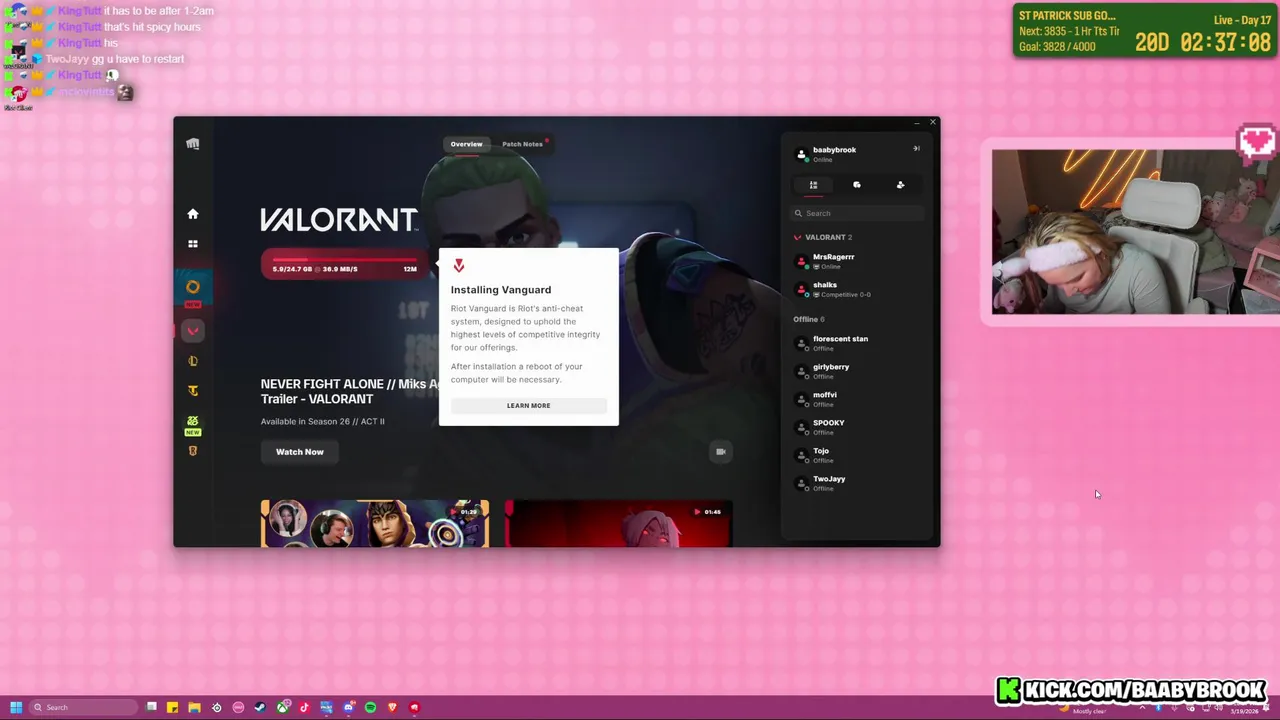Click the Windows taskbar Search box

pyautogui.click(x=84, y=708)
